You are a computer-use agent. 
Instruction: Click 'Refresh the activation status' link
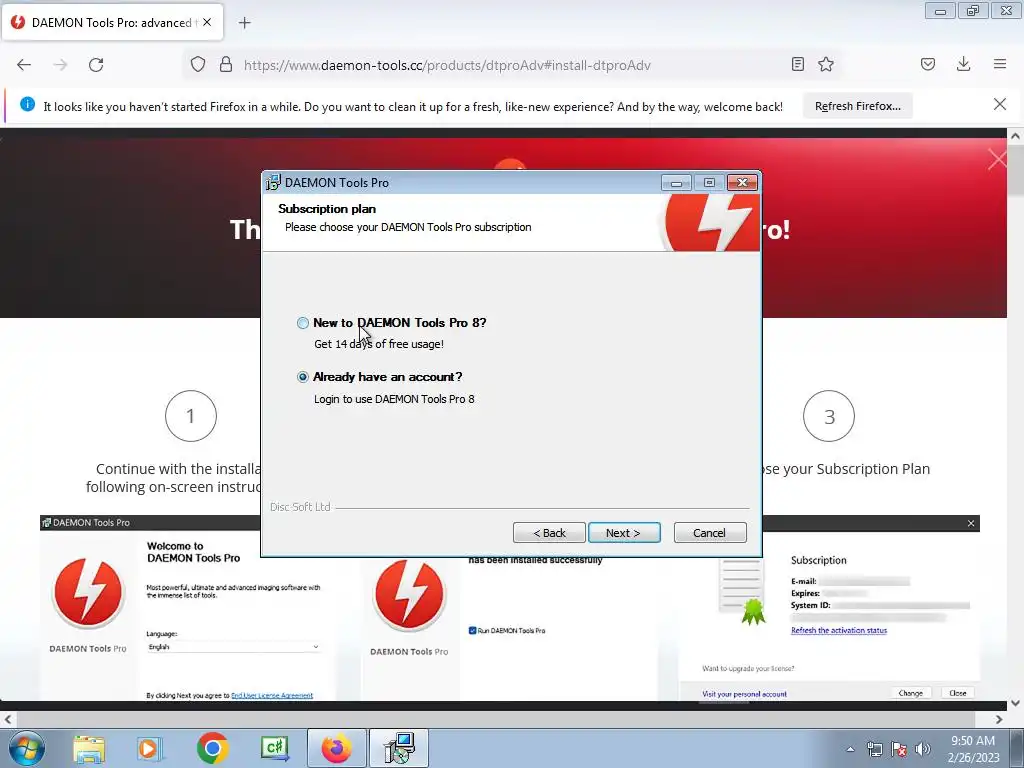pos(839,630)
